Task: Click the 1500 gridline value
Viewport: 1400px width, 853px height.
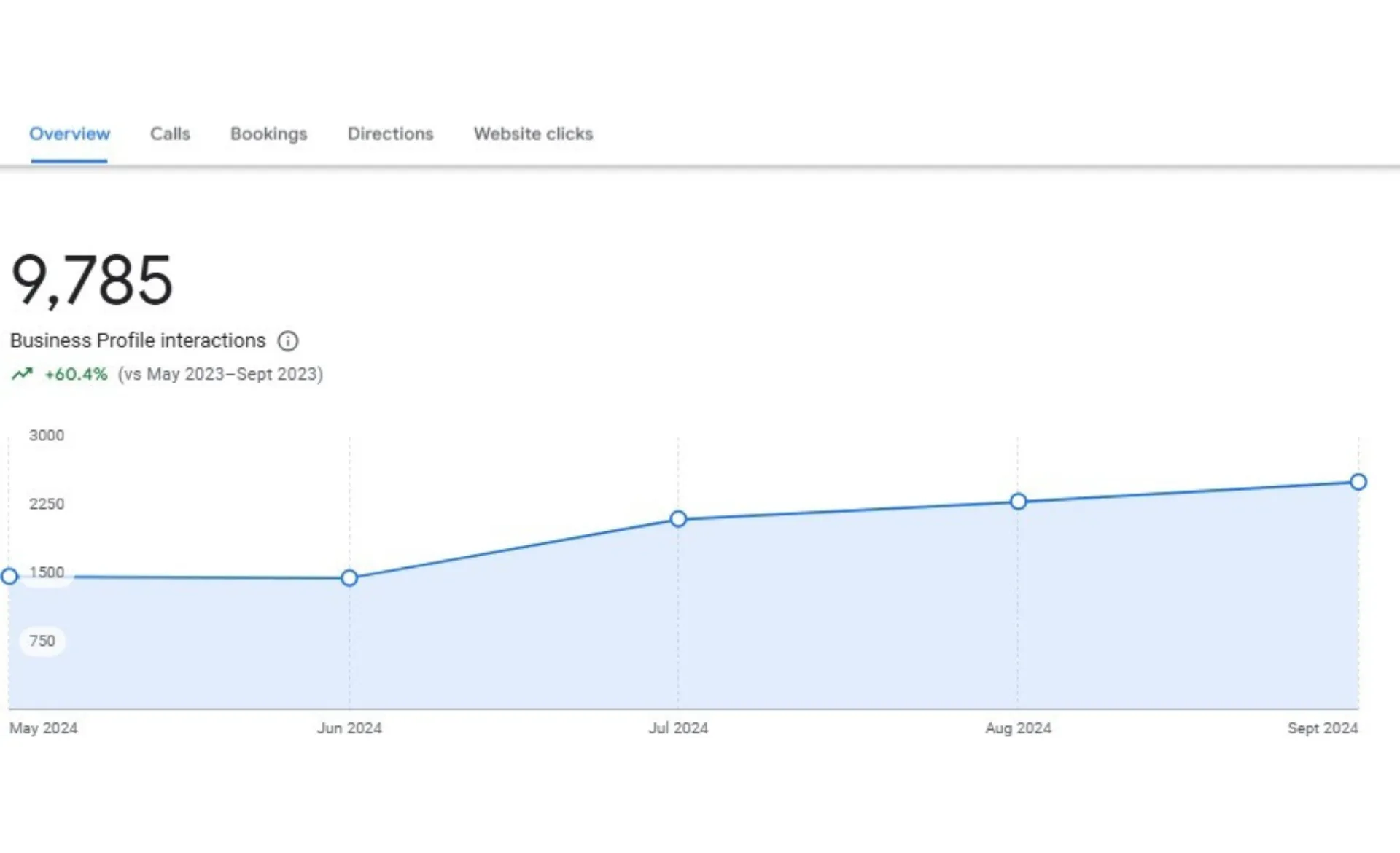Action: pos(46,572)
